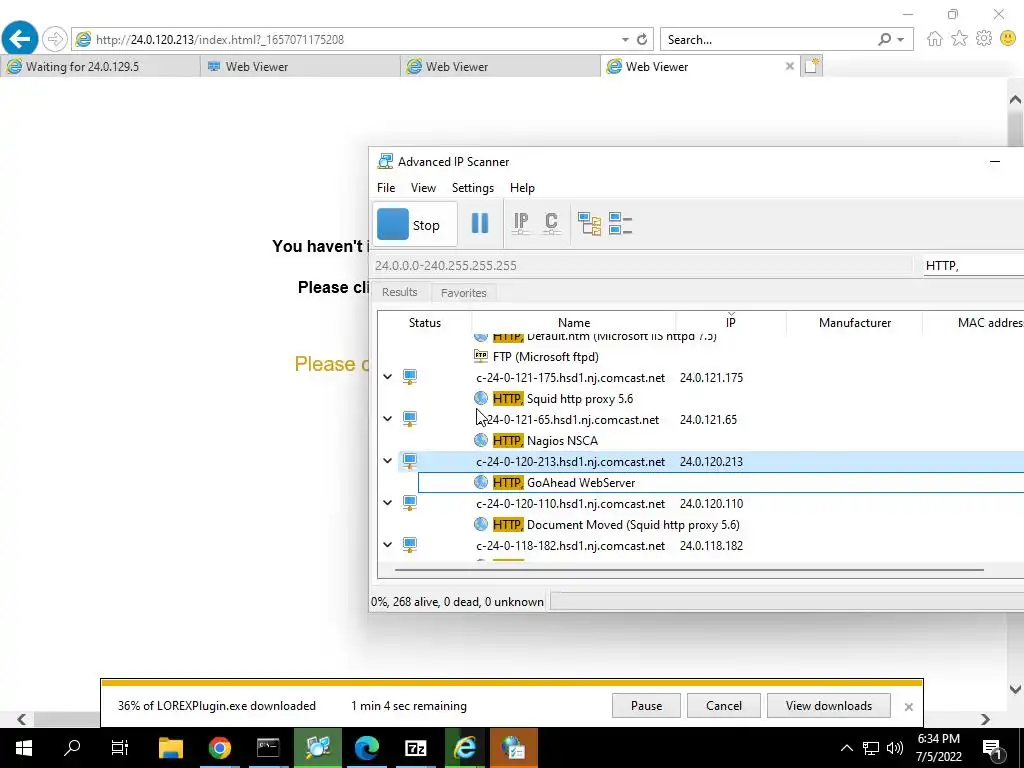Open 7-Zip from the taskbar

pyautogui.click(x=415, y=748)
